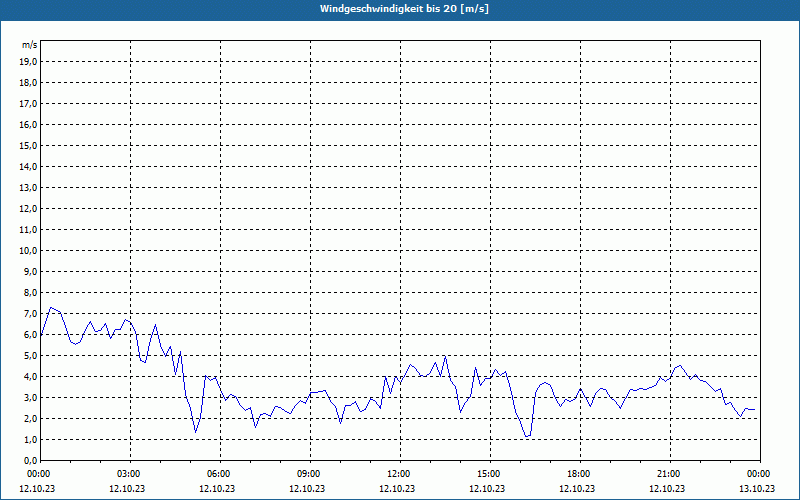The height and width of the screenshot is (500, 800).
Task: Select the 14,0 y-axis label
Action: click(29, 166)
